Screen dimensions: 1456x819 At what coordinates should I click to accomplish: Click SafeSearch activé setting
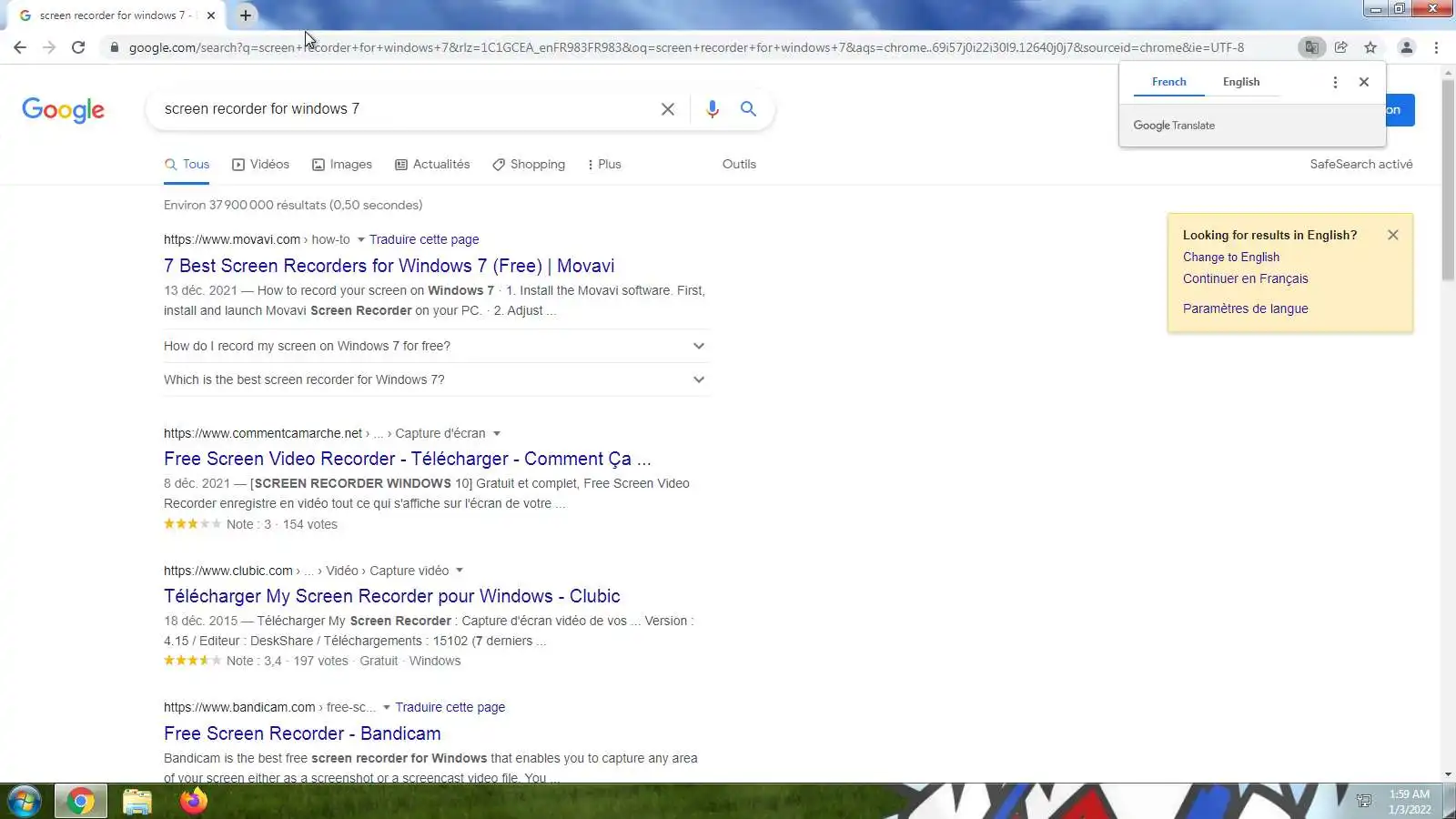(1361, 165)
